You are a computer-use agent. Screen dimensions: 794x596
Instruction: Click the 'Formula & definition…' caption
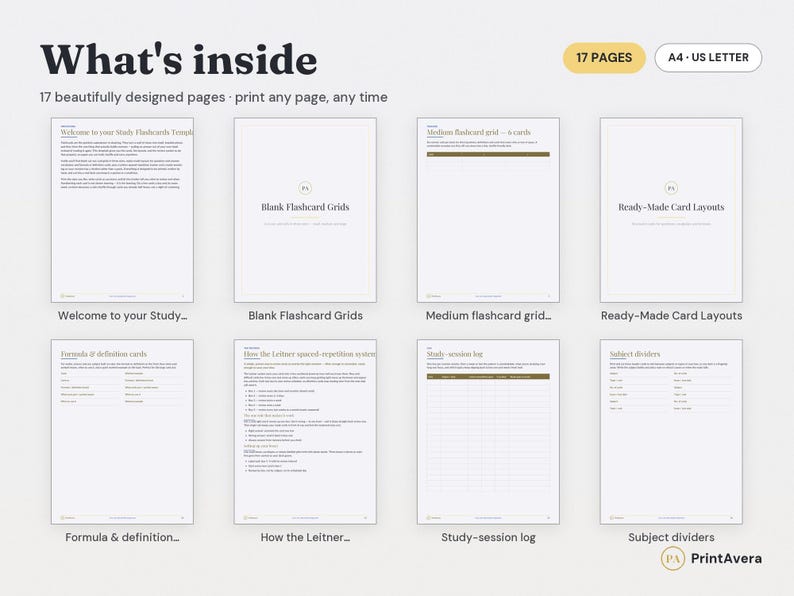point(122,537)
